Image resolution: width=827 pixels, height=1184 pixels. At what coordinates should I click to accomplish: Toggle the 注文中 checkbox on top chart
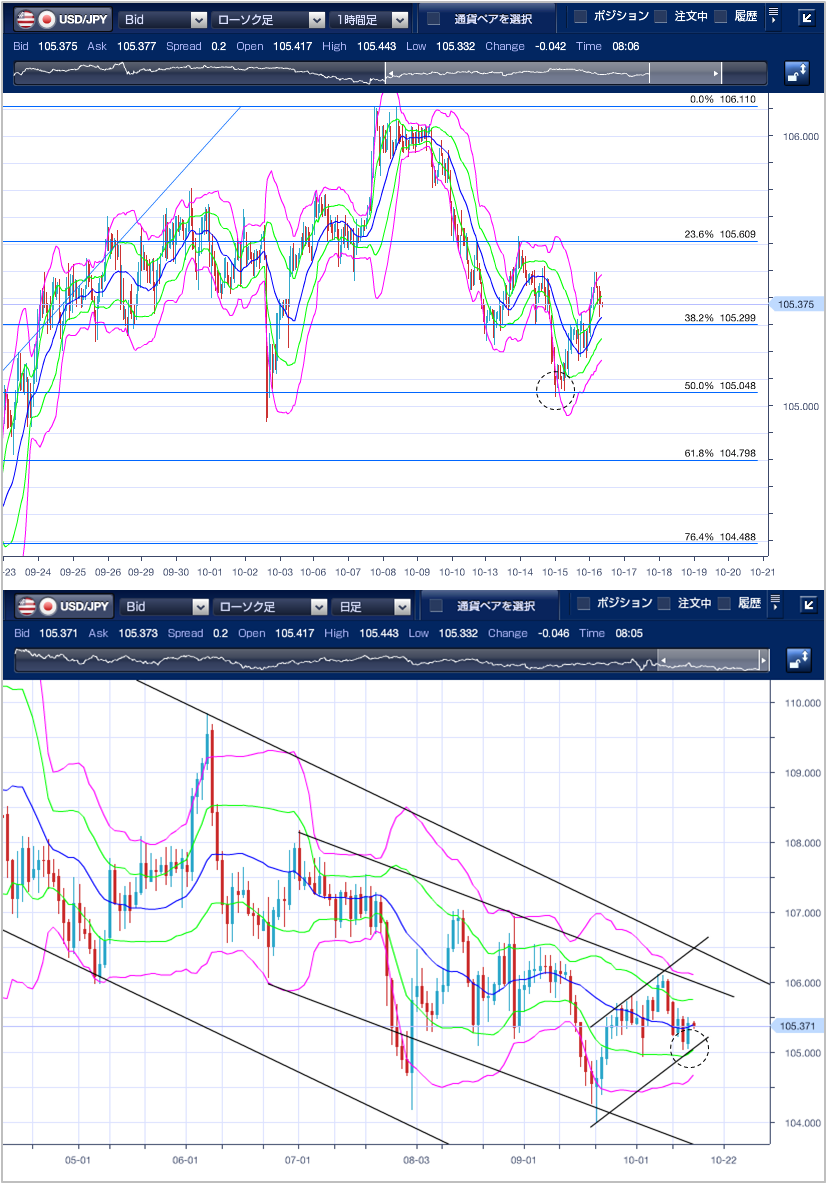pos(661,17)
